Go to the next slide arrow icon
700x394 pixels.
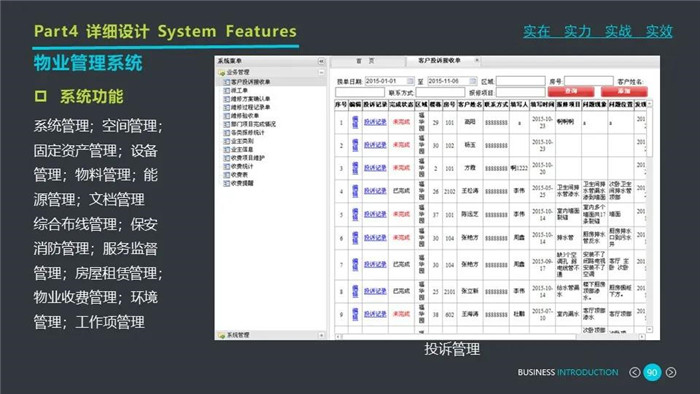(x=671, y=372)
